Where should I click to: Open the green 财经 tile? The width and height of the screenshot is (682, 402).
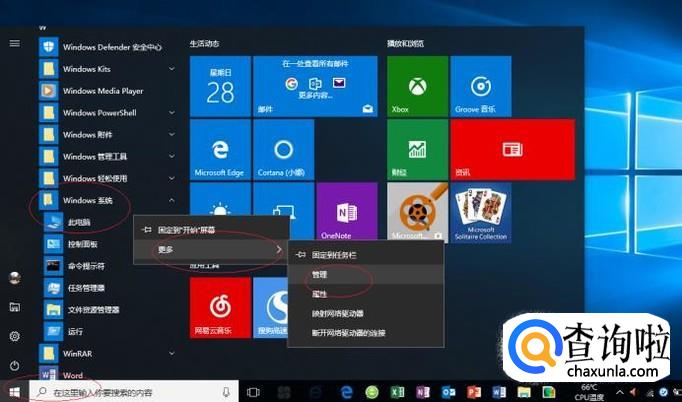click(x=417, y=150)
